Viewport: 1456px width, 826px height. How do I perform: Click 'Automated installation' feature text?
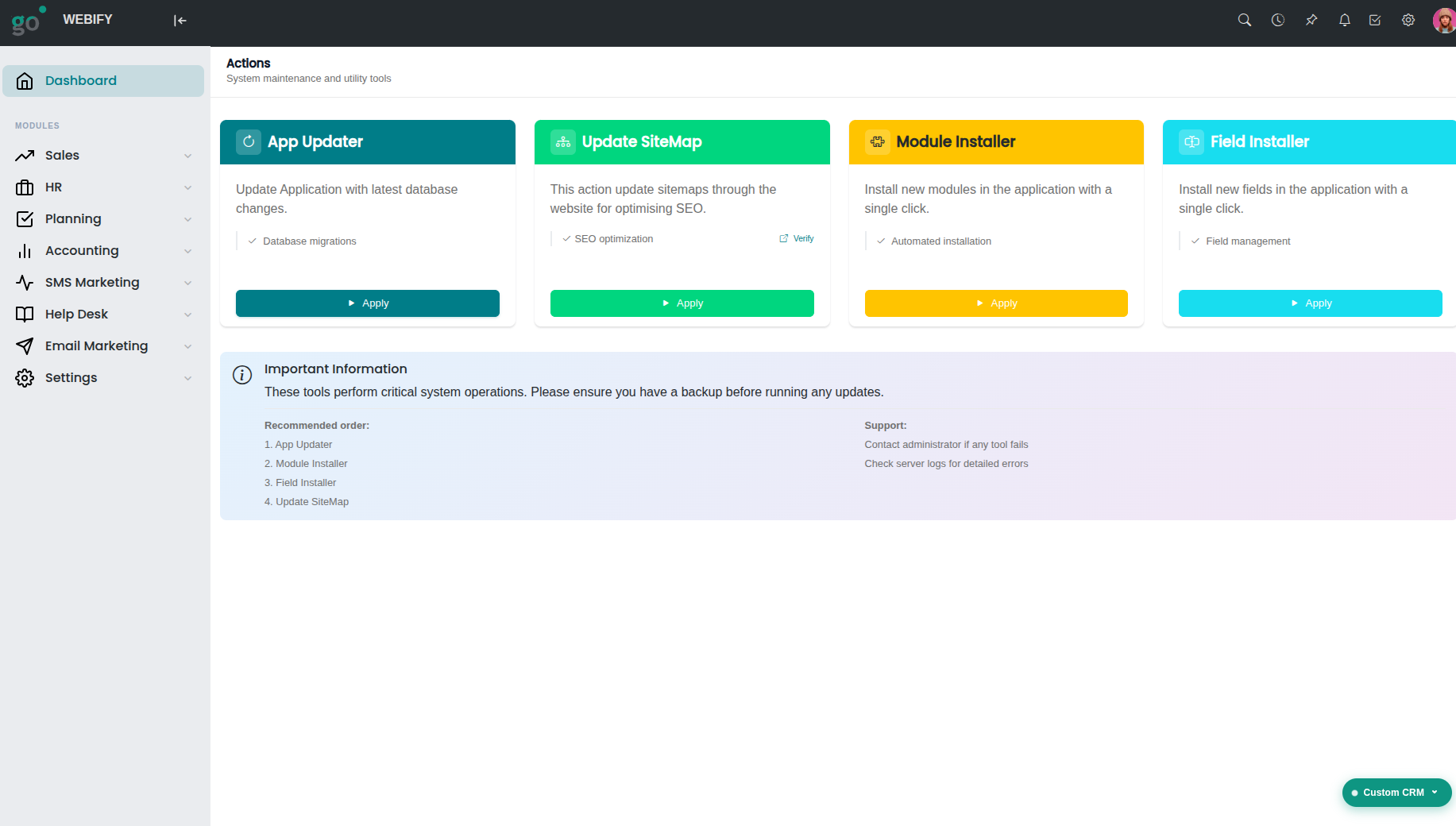[x=941, y=241]
